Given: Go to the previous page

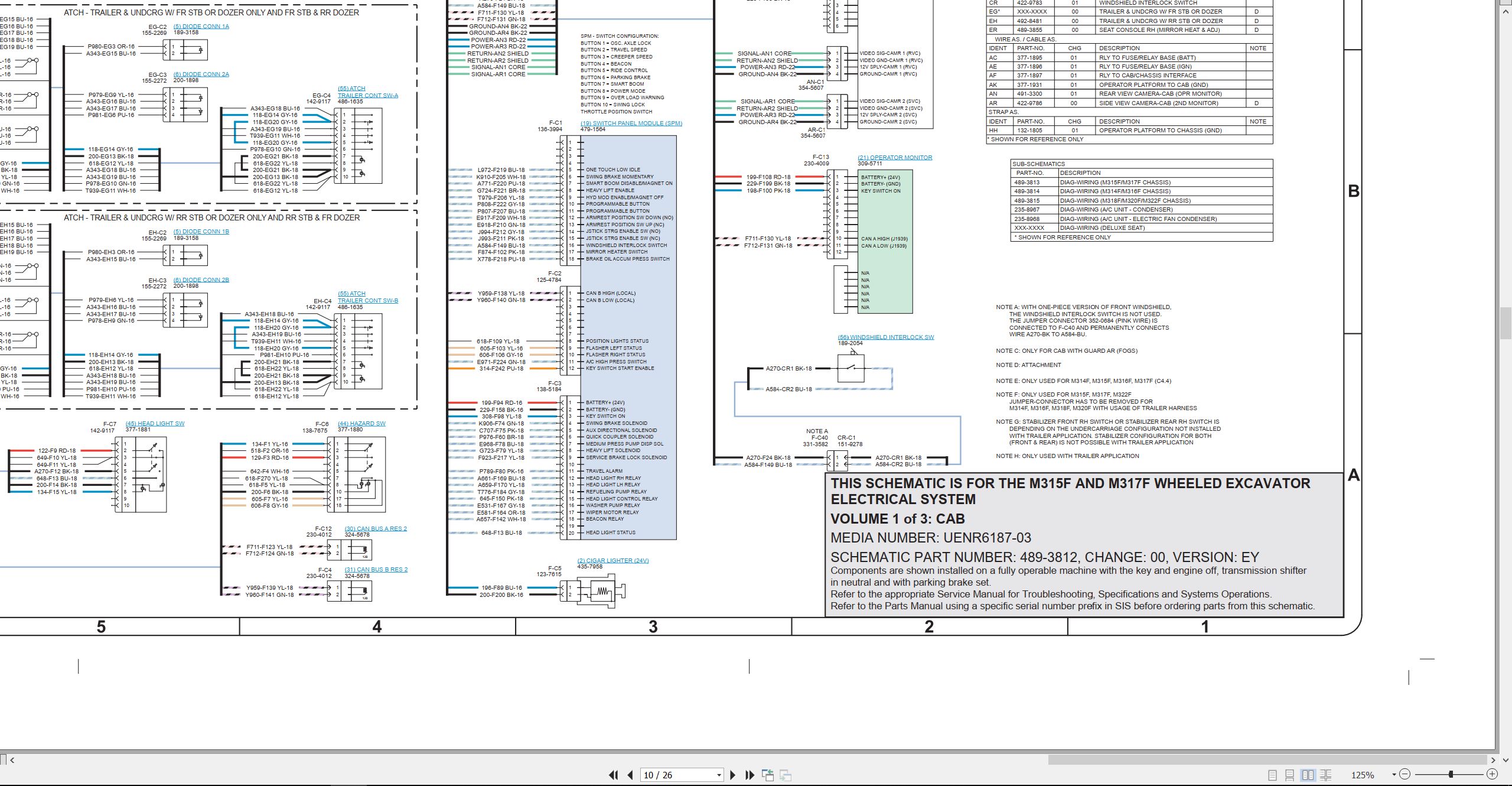Looking at the screenshot, I should coord(630,775).
